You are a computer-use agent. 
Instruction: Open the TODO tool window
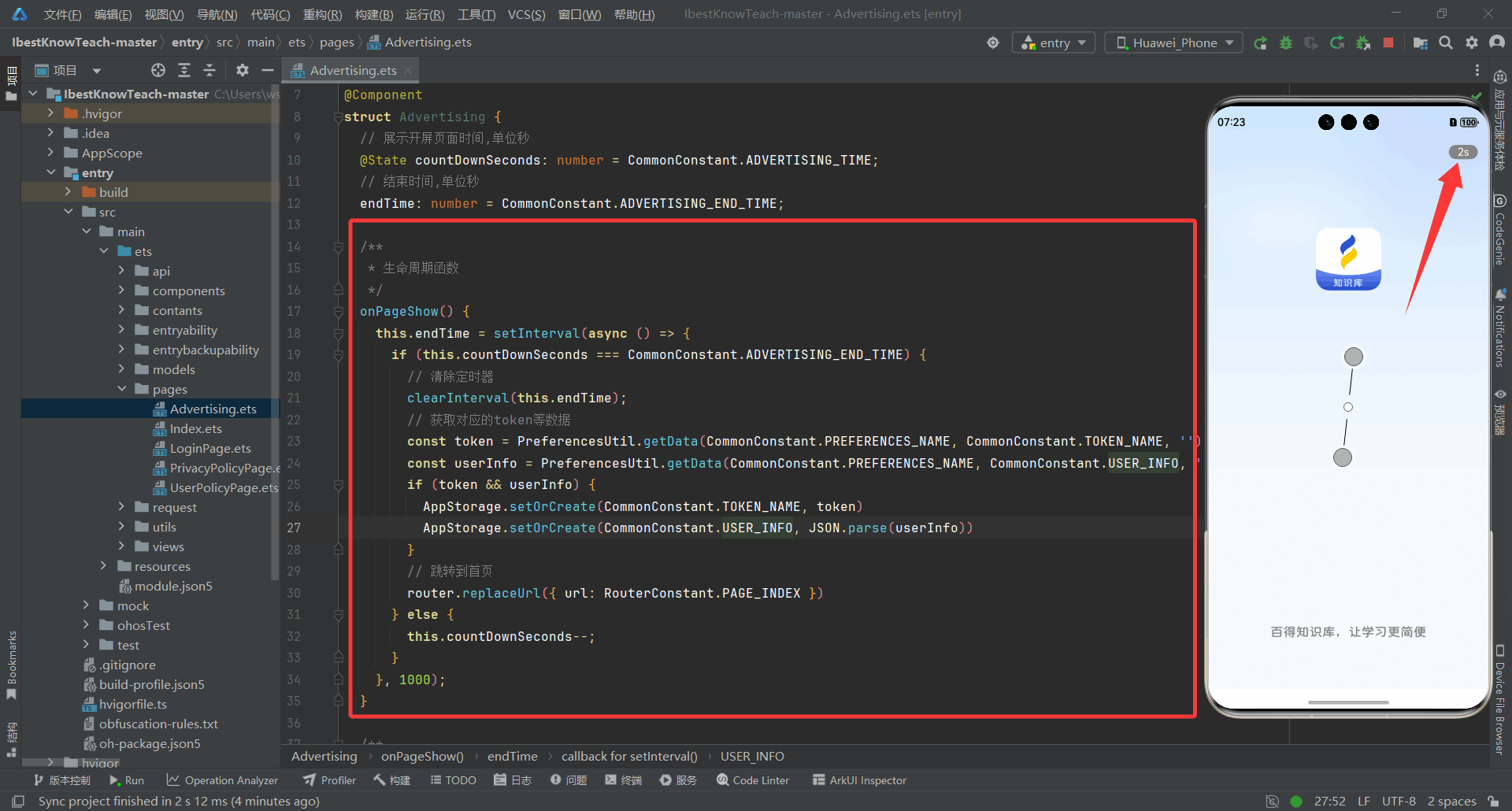pos(453,780)
